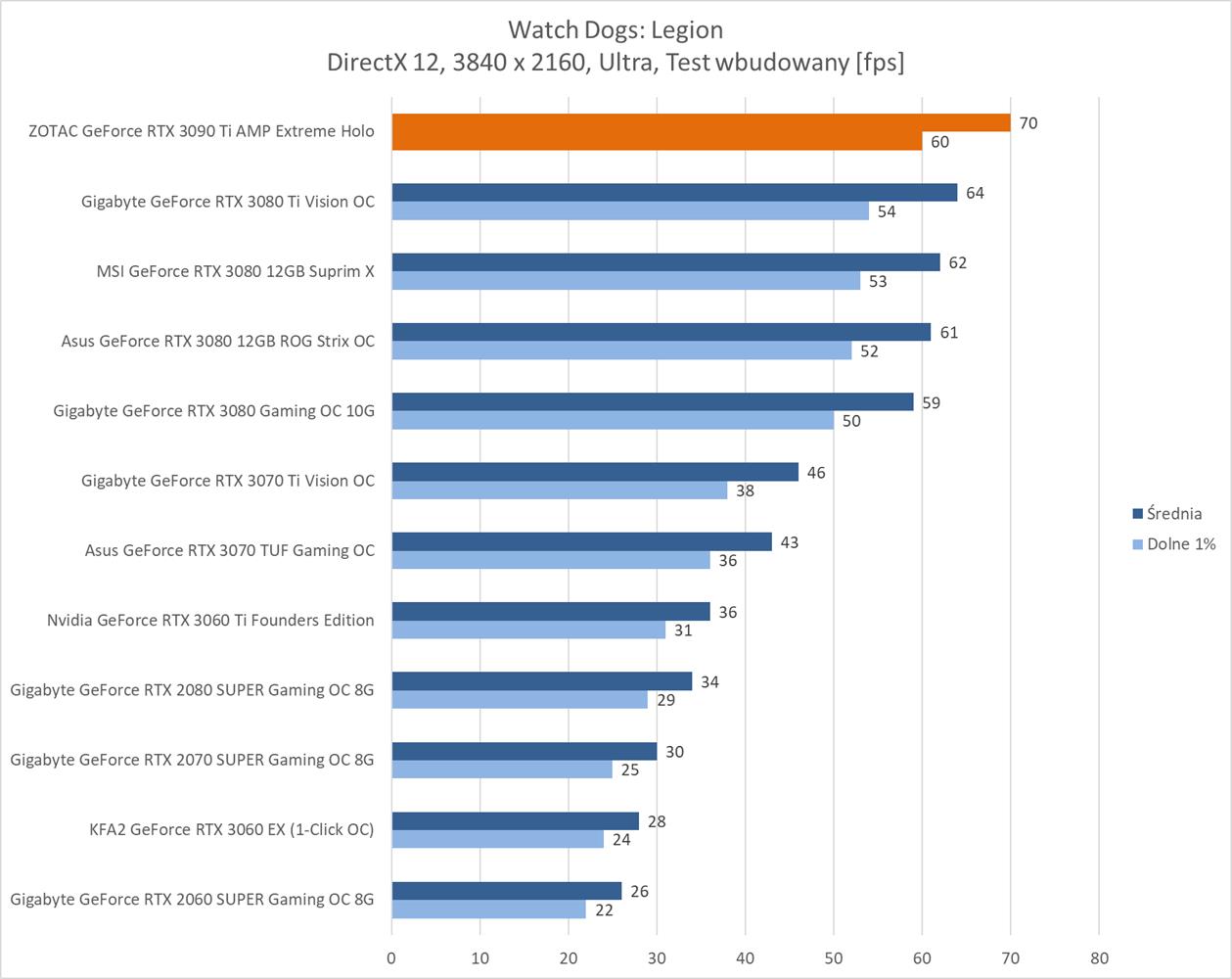The width and height of the screenshot is (1232, 979).
Task: Click the dark blue Średnia legend swatch
Action: (1137, 514)
